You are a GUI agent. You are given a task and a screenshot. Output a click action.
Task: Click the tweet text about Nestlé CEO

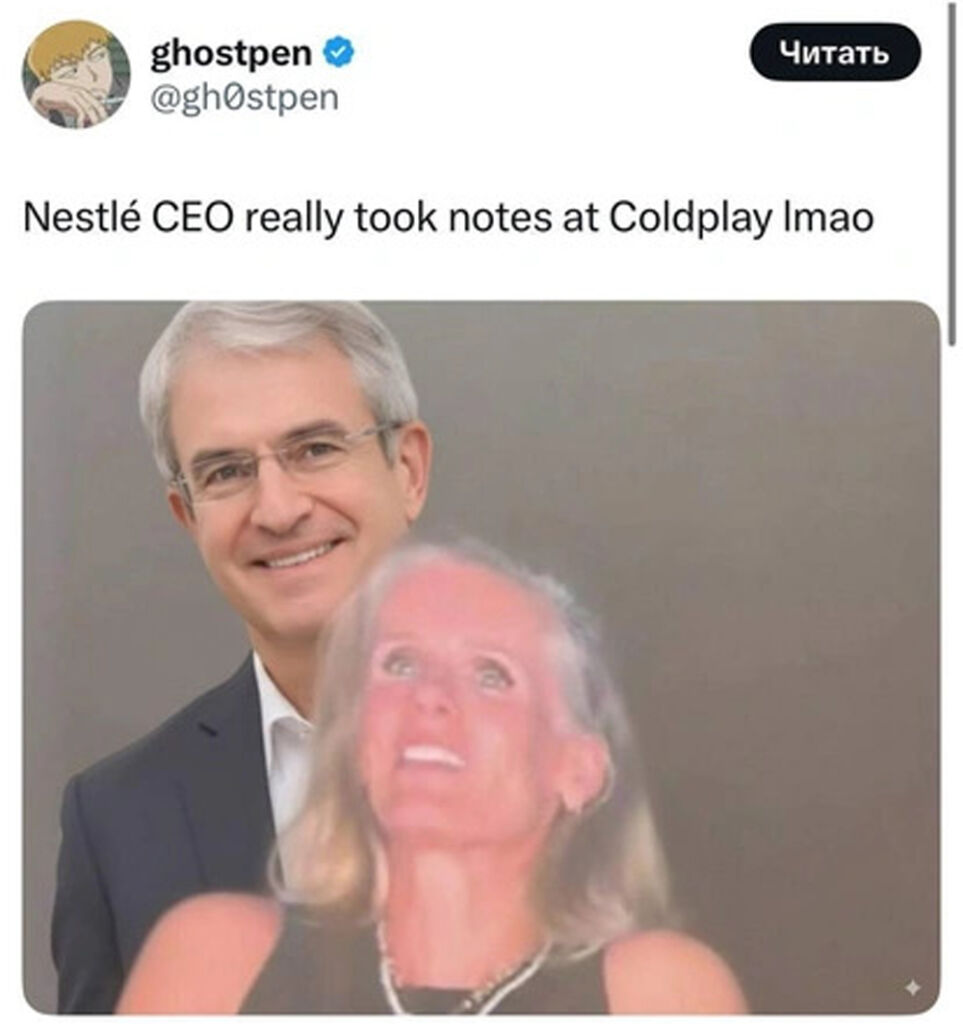[448, 218]
